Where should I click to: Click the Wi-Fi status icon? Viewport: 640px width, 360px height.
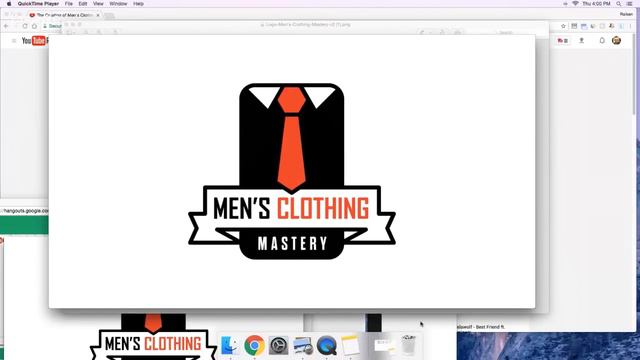[x=575, y=4]
